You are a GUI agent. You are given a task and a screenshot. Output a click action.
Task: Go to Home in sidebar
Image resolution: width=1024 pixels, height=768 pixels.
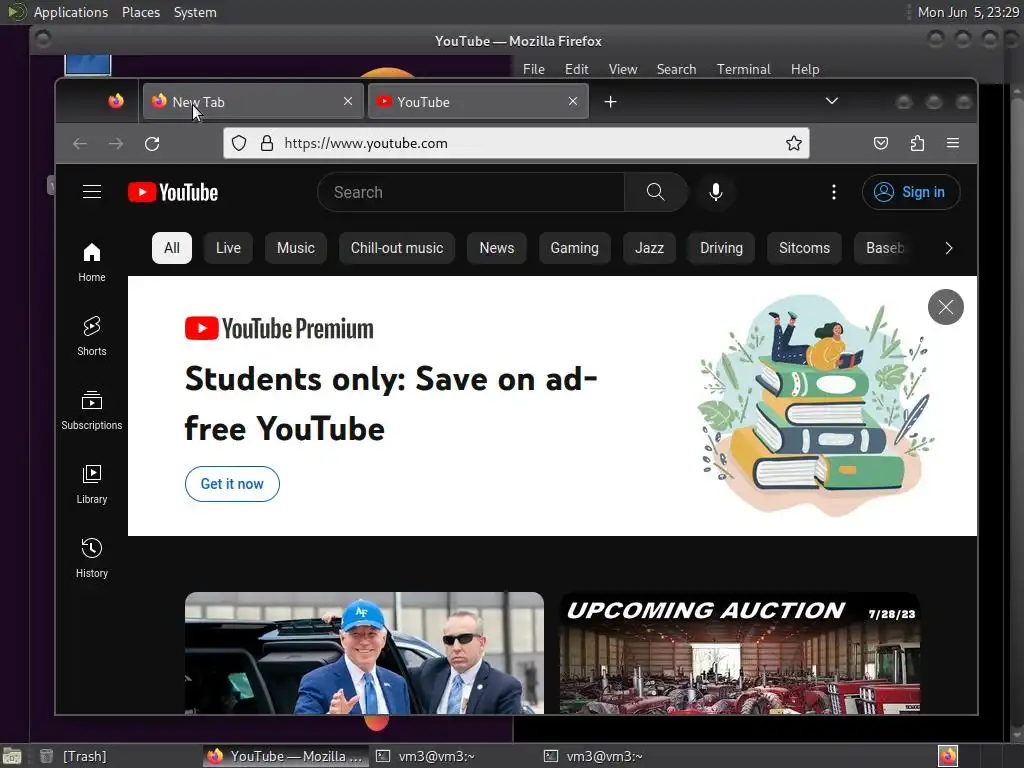91,262
